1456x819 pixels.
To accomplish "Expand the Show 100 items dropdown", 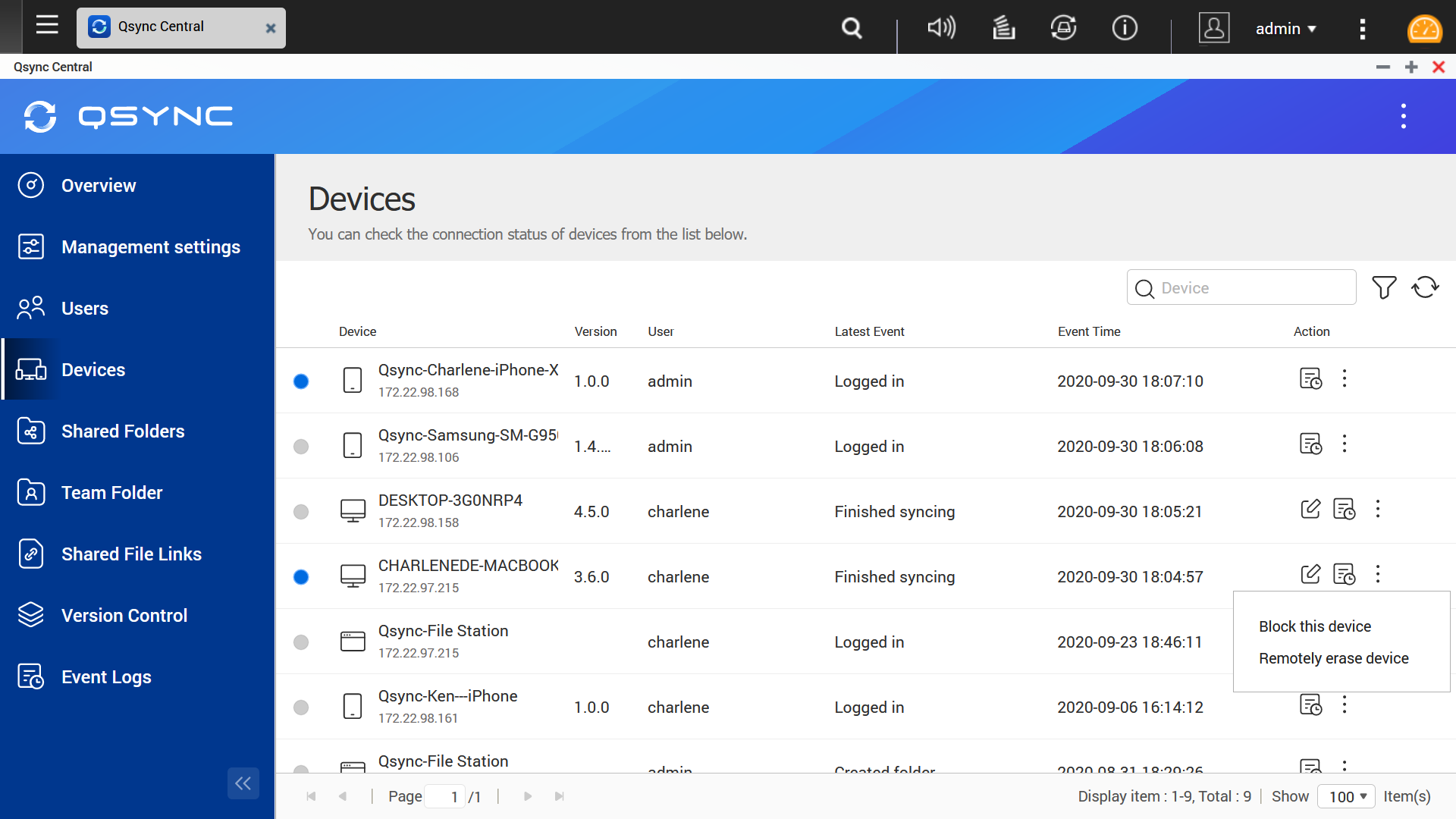I will [1346, 796].
